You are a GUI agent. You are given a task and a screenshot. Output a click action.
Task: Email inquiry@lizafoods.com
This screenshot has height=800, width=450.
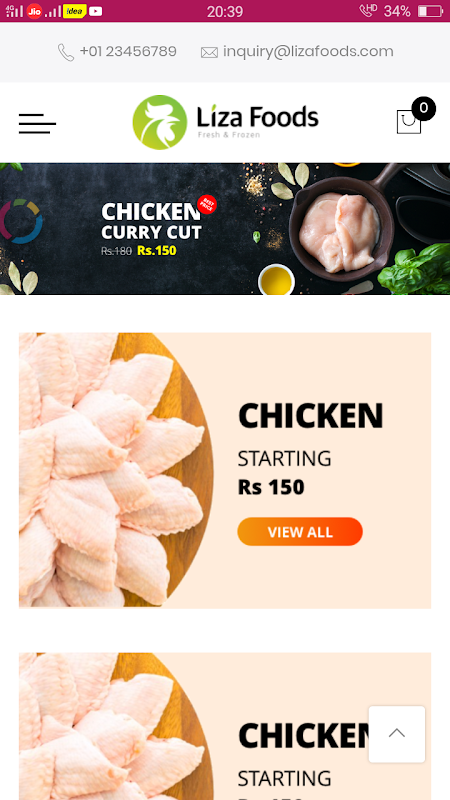308,52
